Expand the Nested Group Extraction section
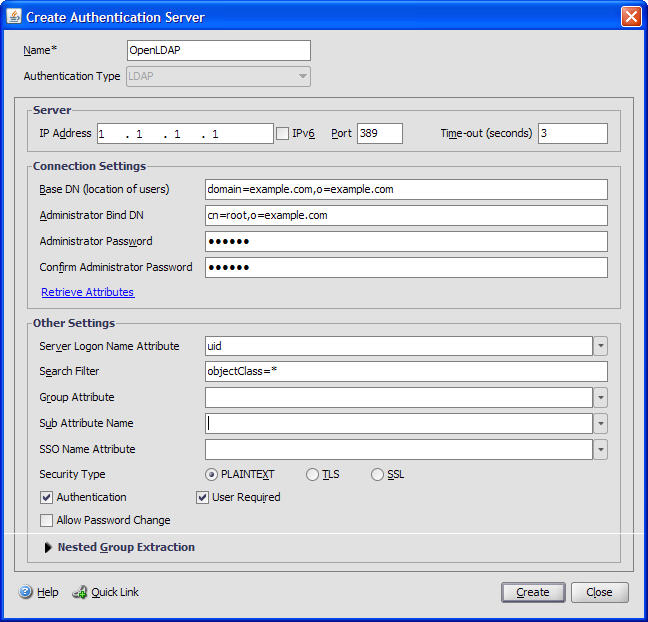Screen dimensions: 648x622 point(48,547)
